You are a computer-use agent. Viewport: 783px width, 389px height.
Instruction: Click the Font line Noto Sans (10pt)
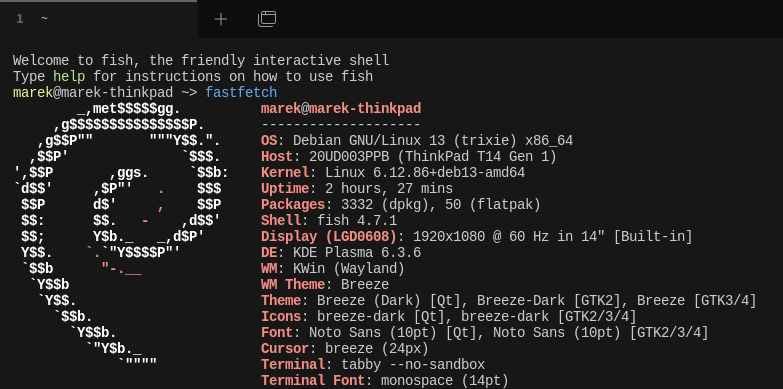point(485,333)
